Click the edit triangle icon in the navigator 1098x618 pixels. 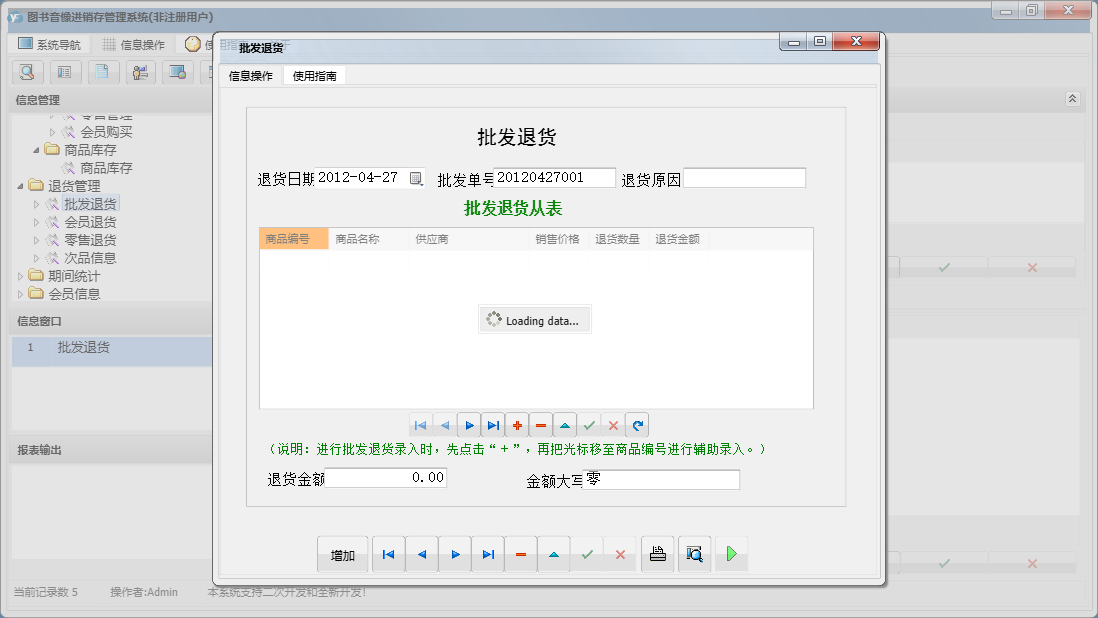coord(565,425)
